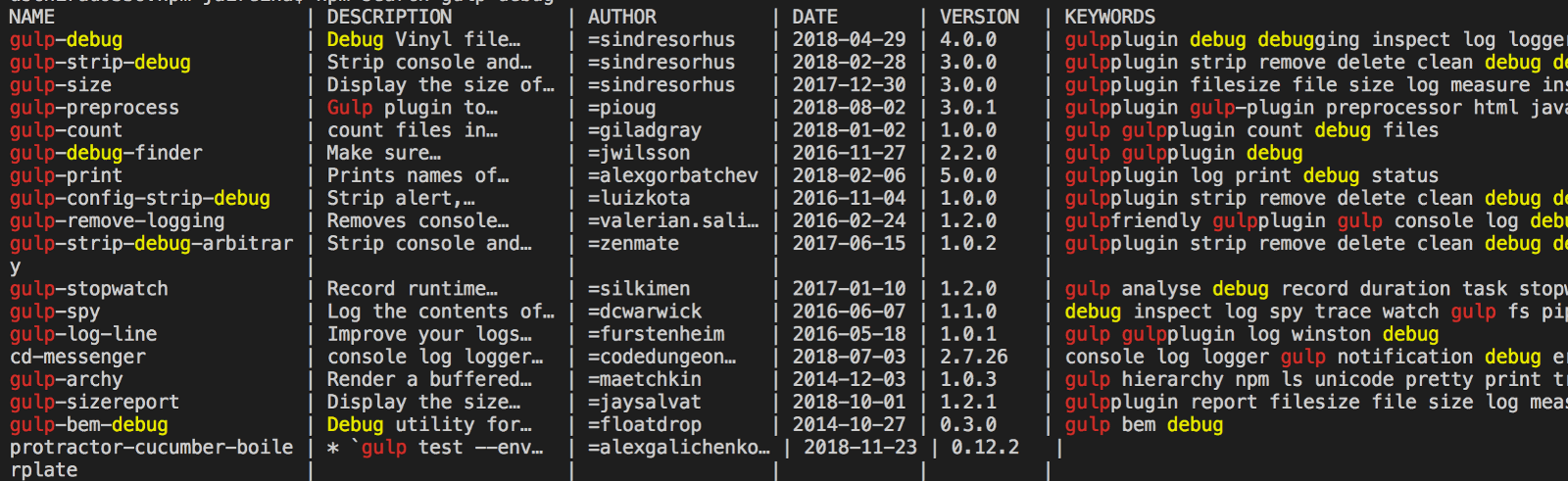Select the gulp-size package entry

61,85
